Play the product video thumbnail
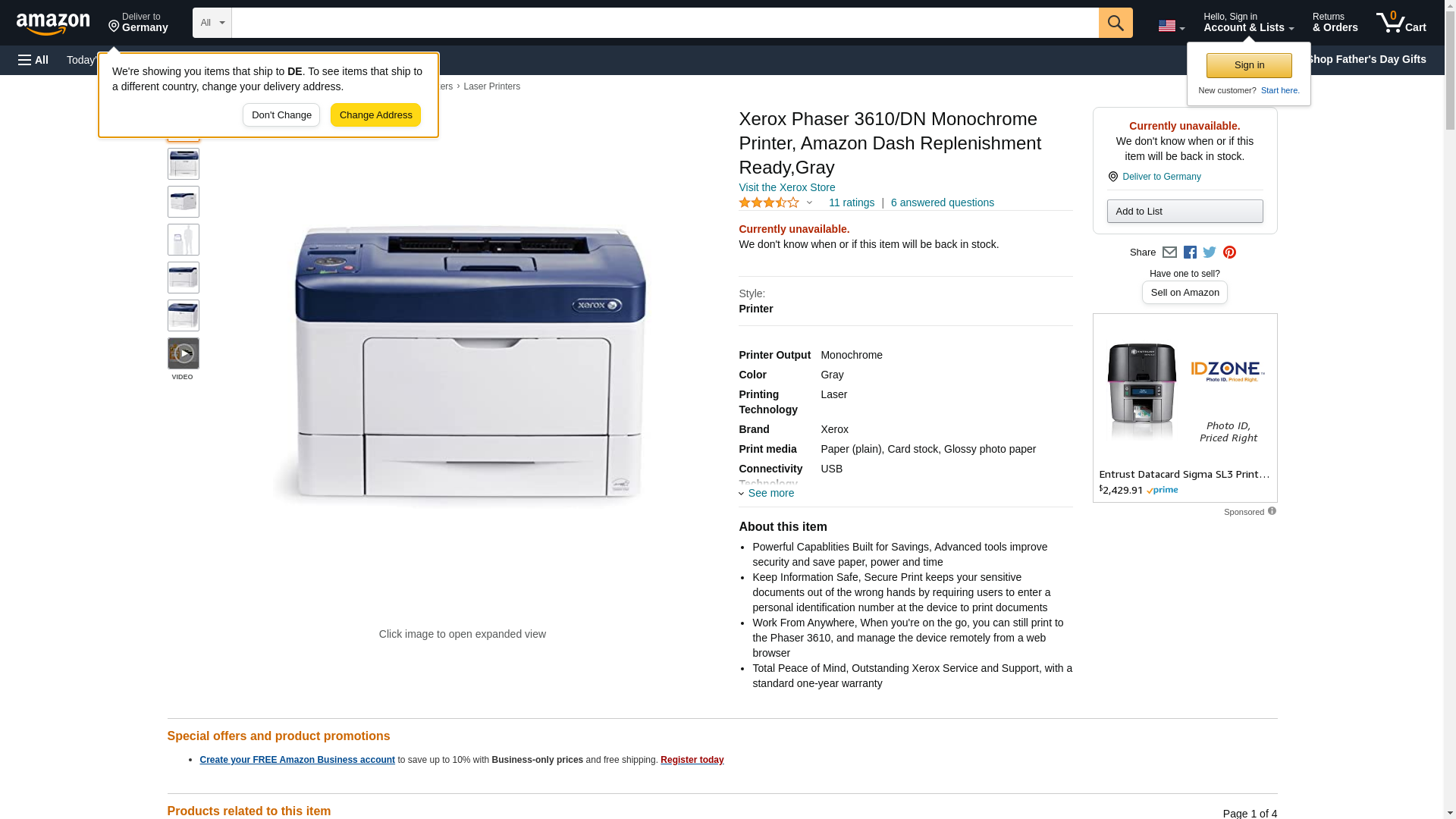The height and width of the screenshot is (819, 1456). tap(184, 353)
